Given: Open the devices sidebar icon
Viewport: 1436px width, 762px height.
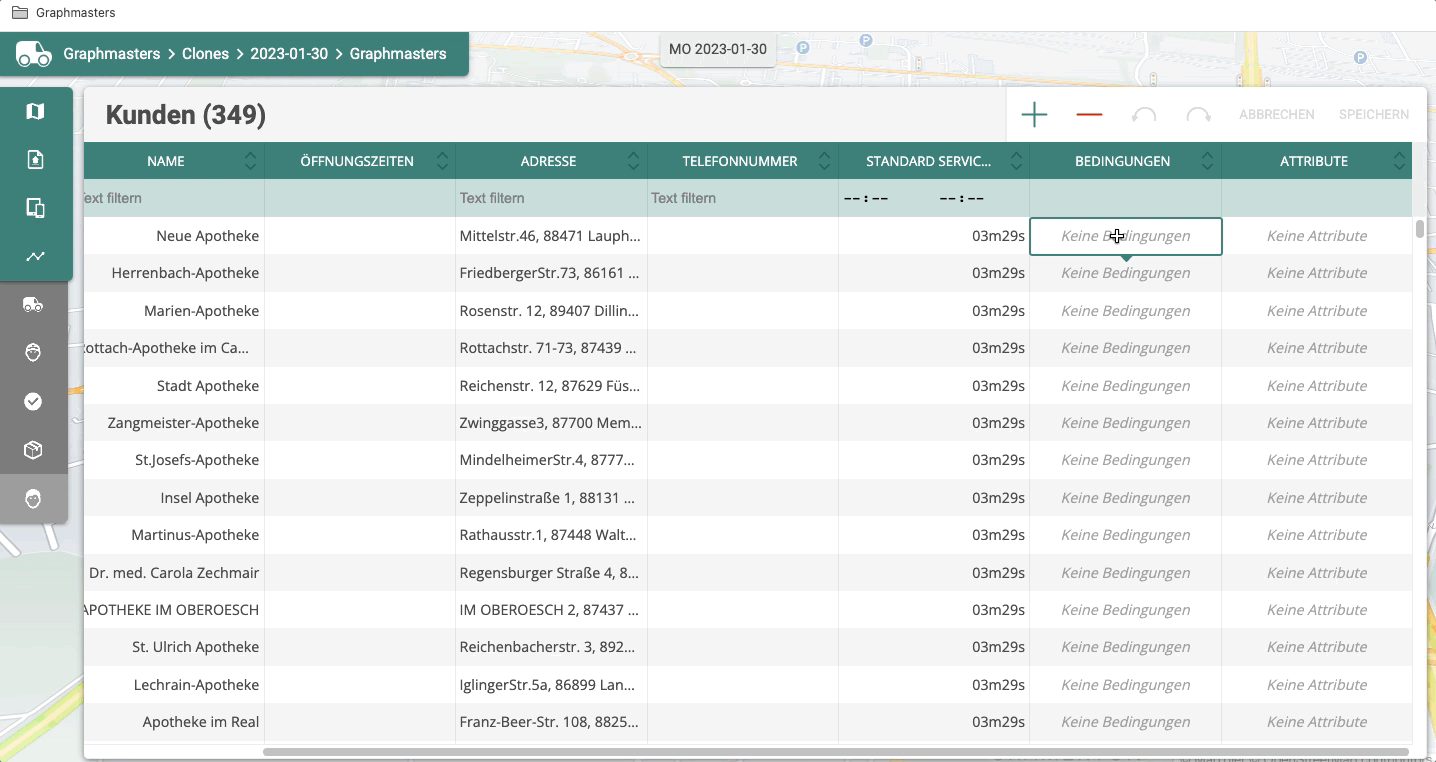Looking at the screenshot, I should pos(35,208).
